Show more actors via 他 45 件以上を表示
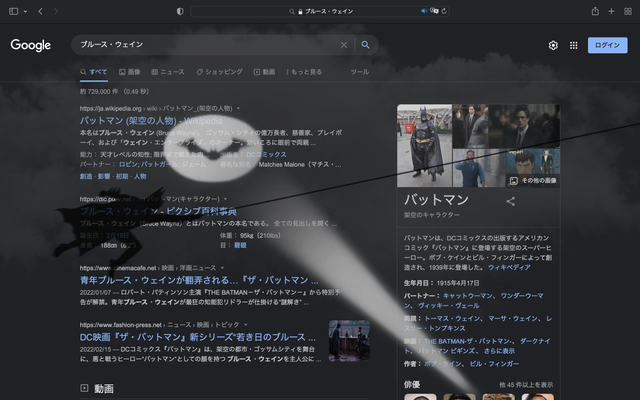Viewport: 640px width, 400px height. click(526, 385)
